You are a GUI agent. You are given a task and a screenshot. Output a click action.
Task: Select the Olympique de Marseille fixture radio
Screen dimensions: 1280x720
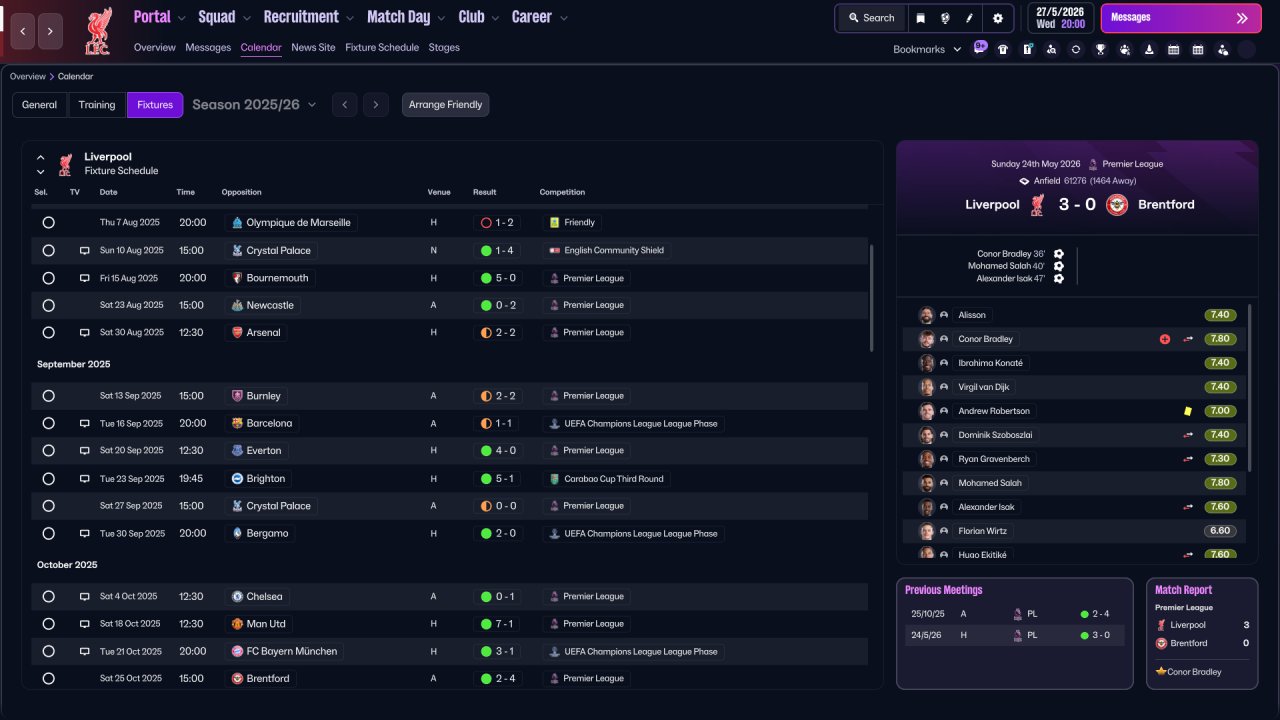tap(48, 223)
